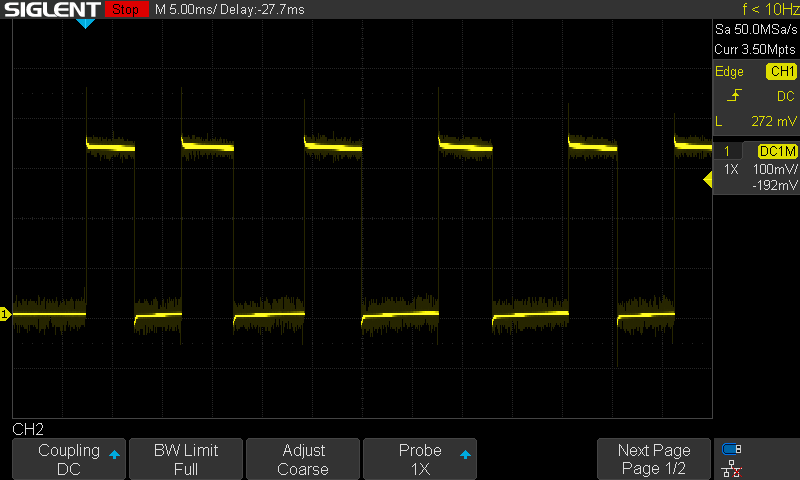Click the CH2 menu title label
The height and width of the screenshot is (480, 800).
tap(28, 429)
